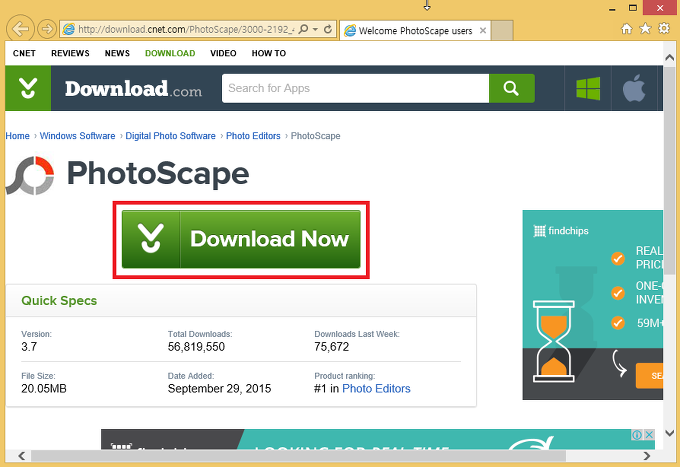Click the Quick Specs heading

pos(59,300)
